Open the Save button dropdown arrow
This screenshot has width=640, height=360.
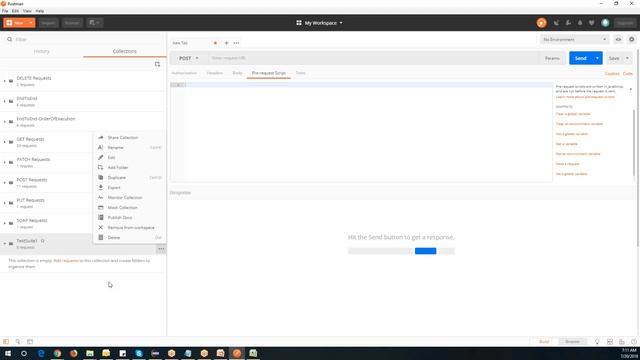pyautogui.click(x=627, y=58)
